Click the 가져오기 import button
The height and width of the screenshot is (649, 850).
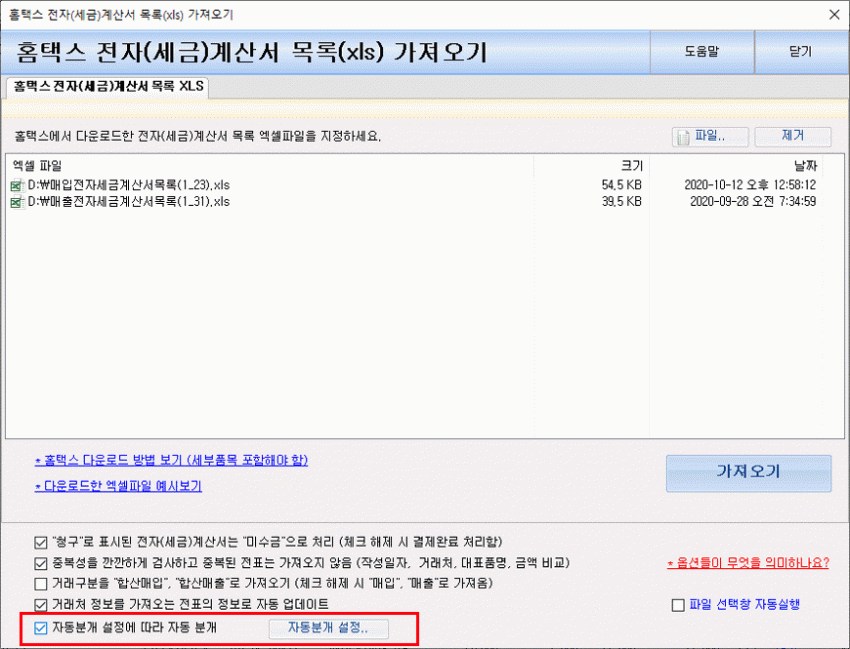(x=749, y=473)
